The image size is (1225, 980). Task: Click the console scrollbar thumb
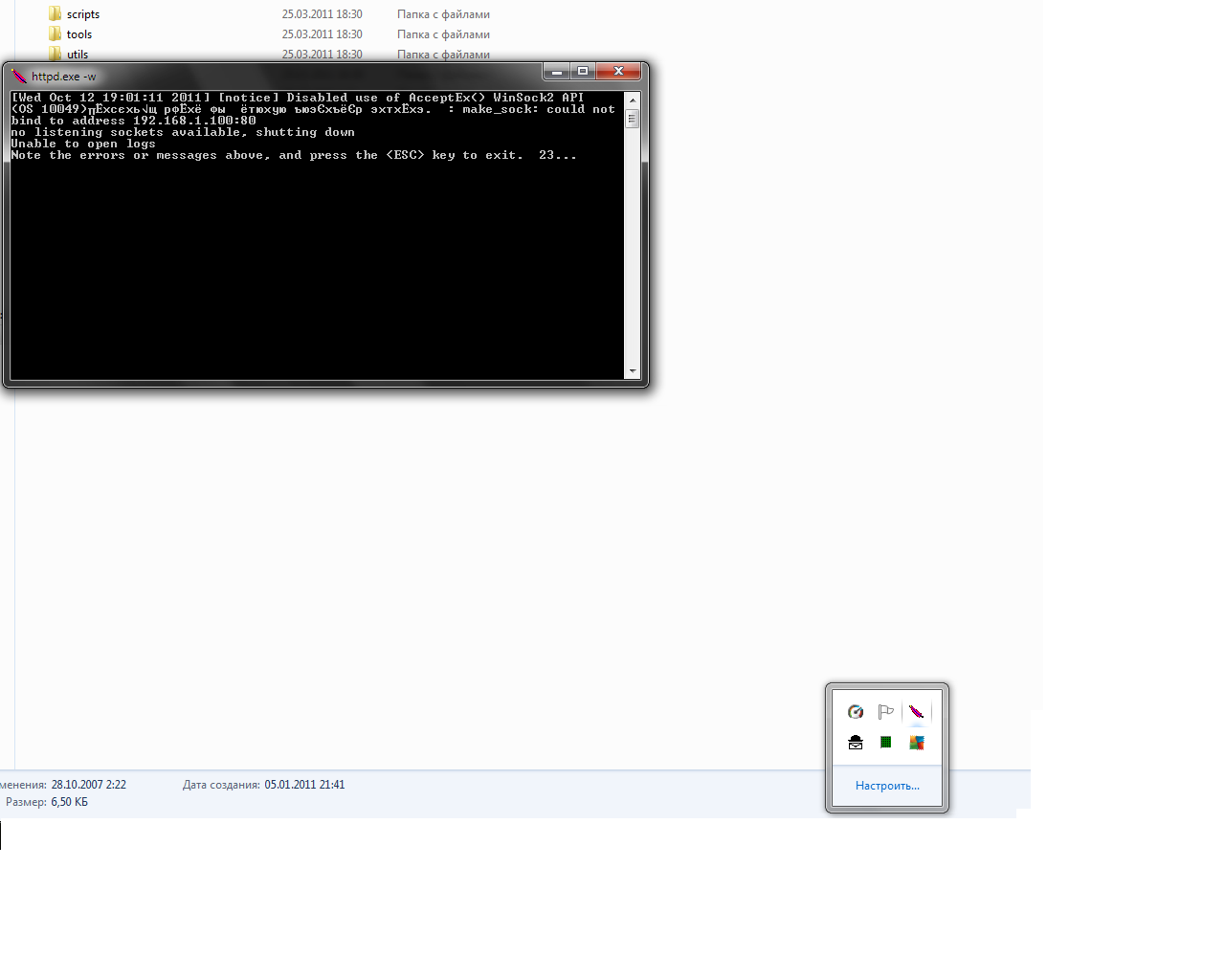pyautogui.click(x=632, y=119)
